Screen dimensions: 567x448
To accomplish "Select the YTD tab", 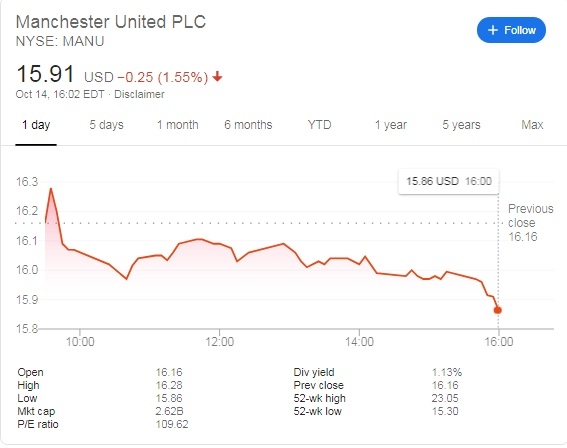I will [319, 125].
